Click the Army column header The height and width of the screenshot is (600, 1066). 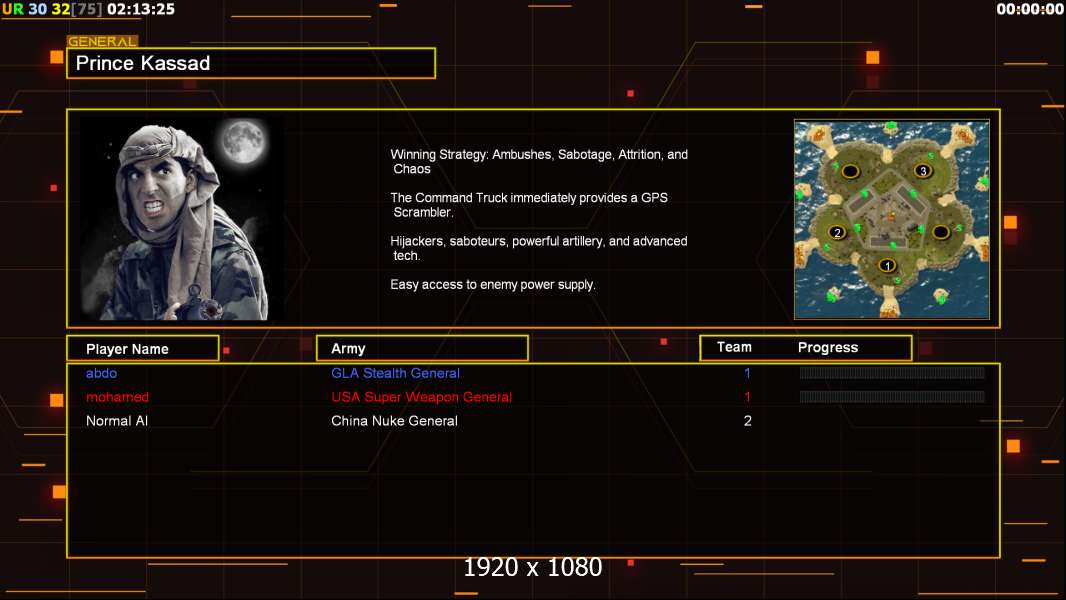pos(422,349)
